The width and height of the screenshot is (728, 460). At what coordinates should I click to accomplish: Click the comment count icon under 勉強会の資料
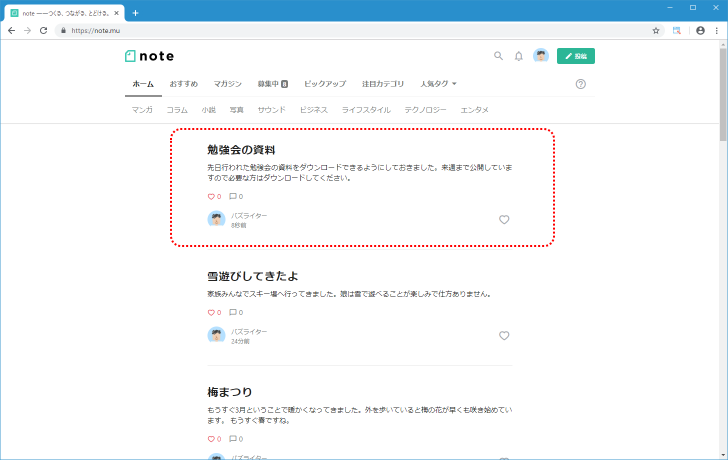pyautogui.click(x=236, y=196)
